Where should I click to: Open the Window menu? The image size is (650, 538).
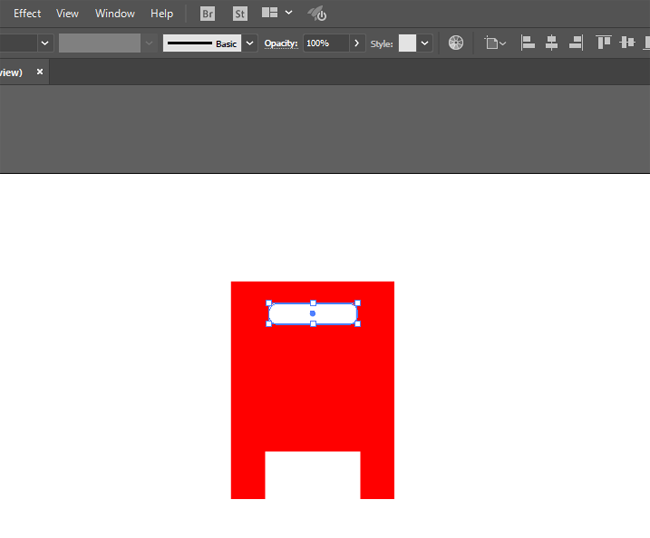click(x=115, y=14)
